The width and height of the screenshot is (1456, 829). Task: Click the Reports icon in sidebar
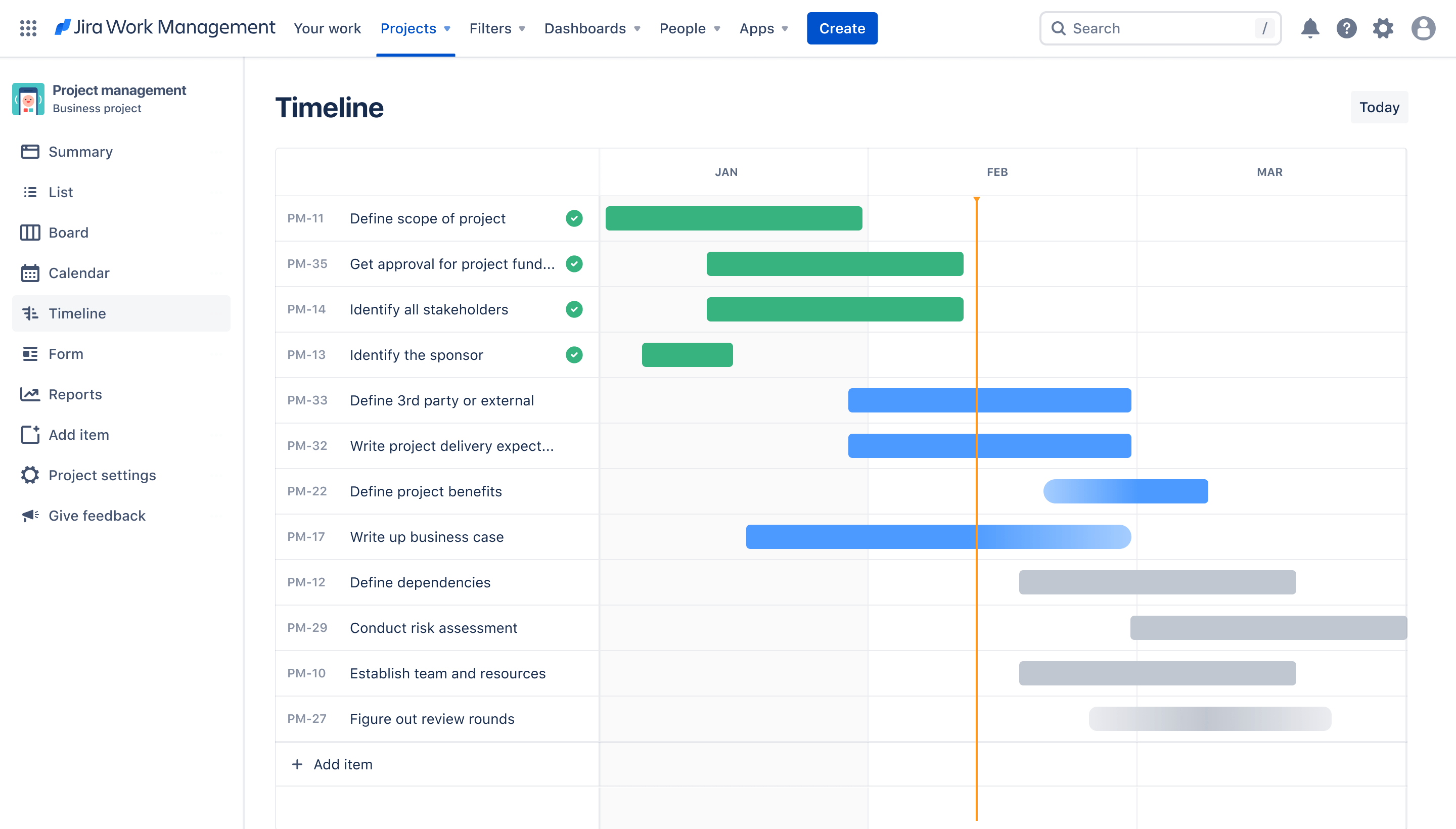point(30,394)
